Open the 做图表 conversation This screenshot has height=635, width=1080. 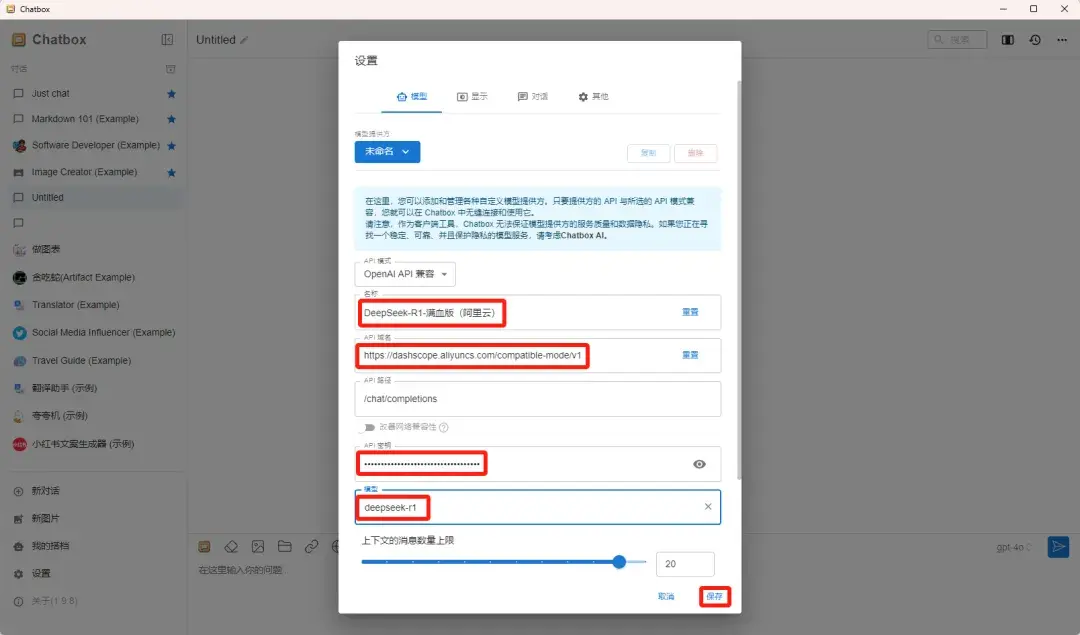[93, 249]
